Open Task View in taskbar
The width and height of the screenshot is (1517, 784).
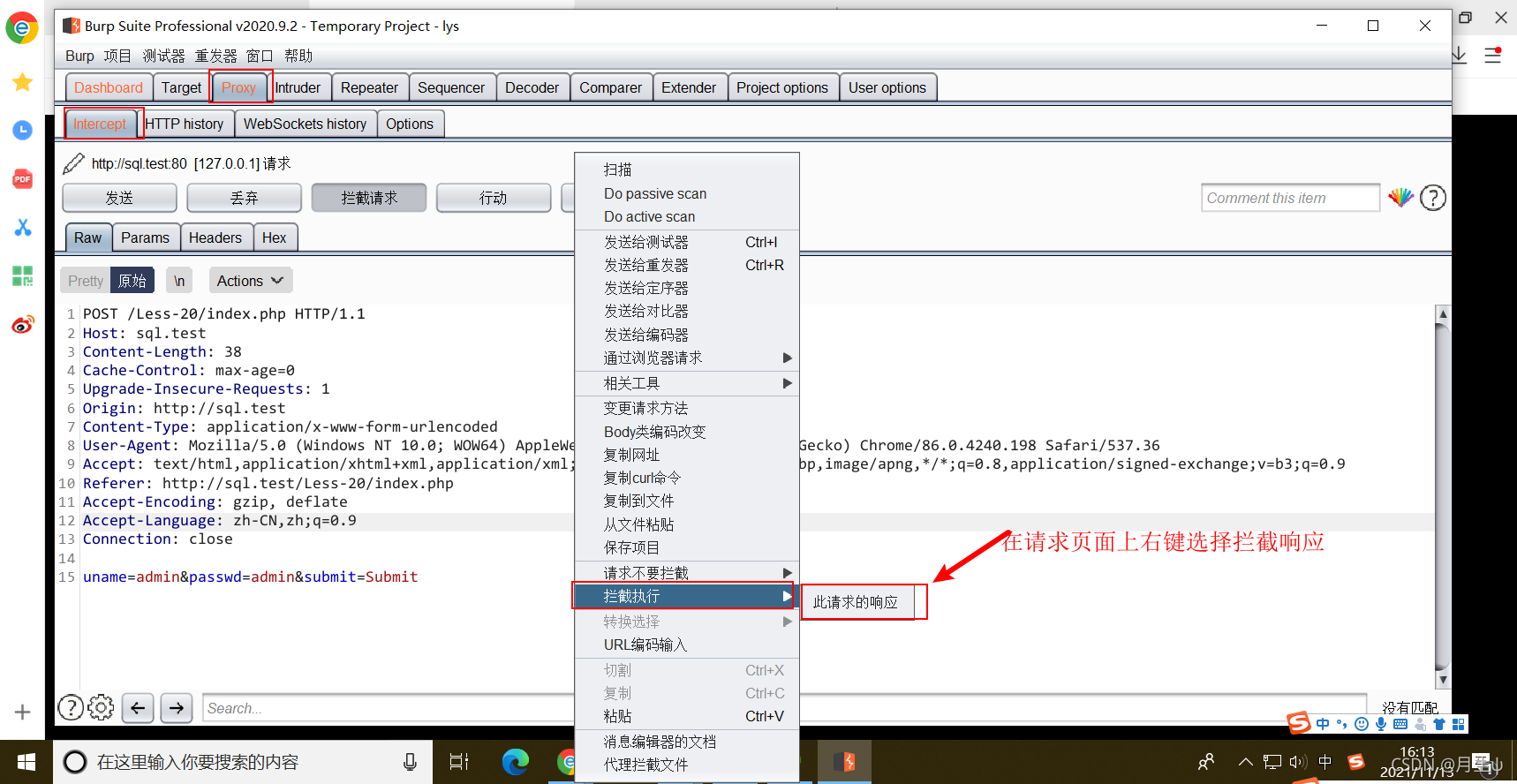click(x=459, y=762)
